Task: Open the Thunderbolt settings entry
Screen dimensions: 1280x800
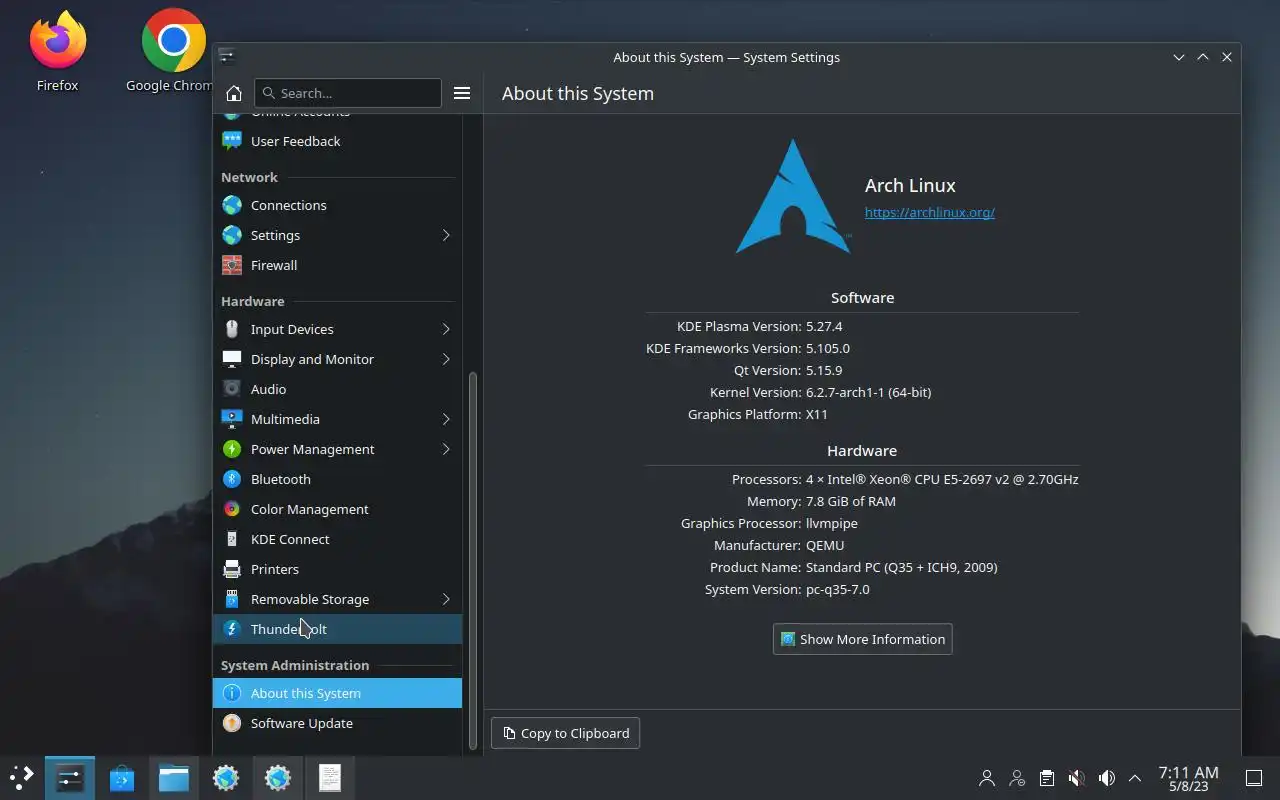Action: coord(337,629)
